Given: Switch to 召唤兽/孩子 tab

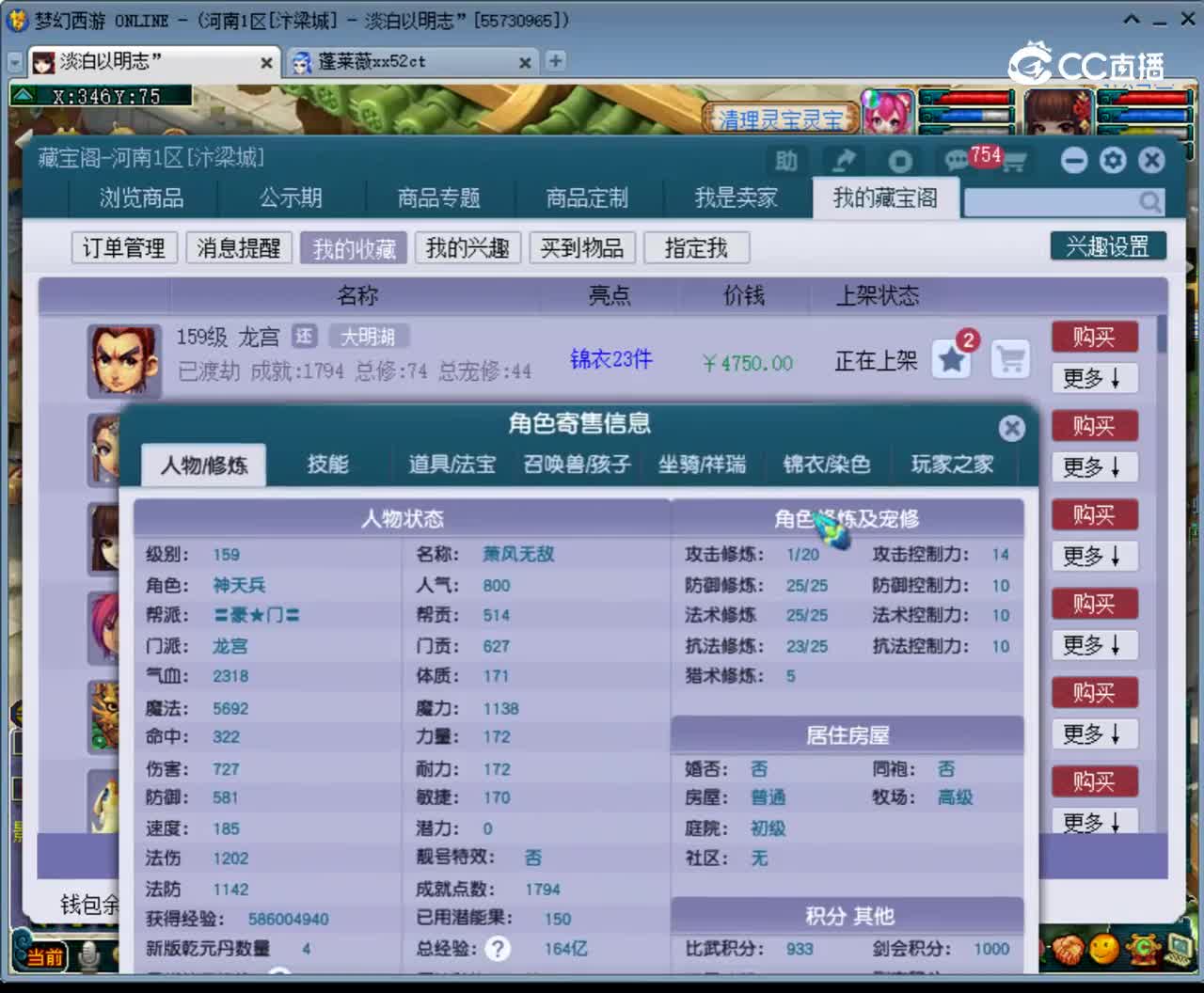Looking at the screenshot, I should (x=577, y=465).
